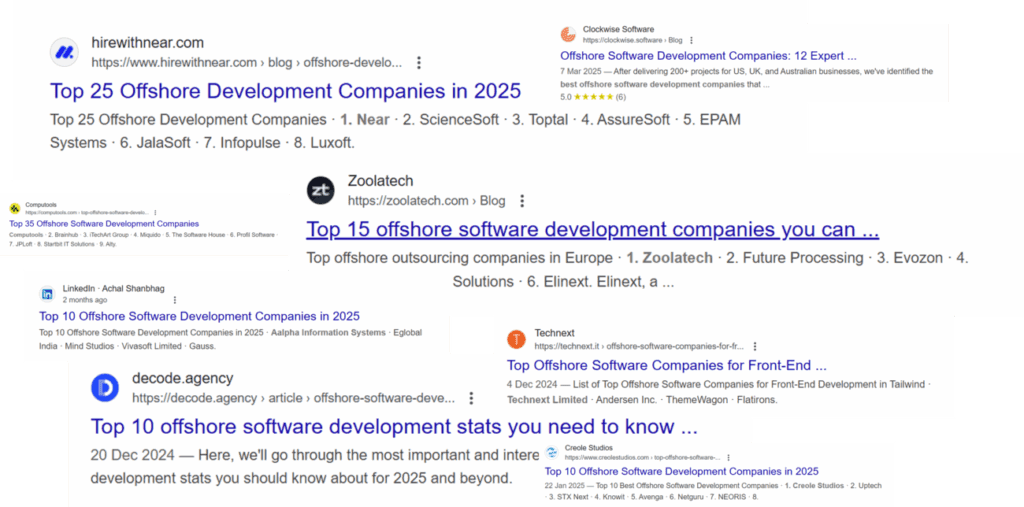Image resolution: width=1024 pixels, height=507 pixels.
Task: Open the three-dot menu next to zoolatech.com URL
Action: pyautogui.click(x=521, y=201)
